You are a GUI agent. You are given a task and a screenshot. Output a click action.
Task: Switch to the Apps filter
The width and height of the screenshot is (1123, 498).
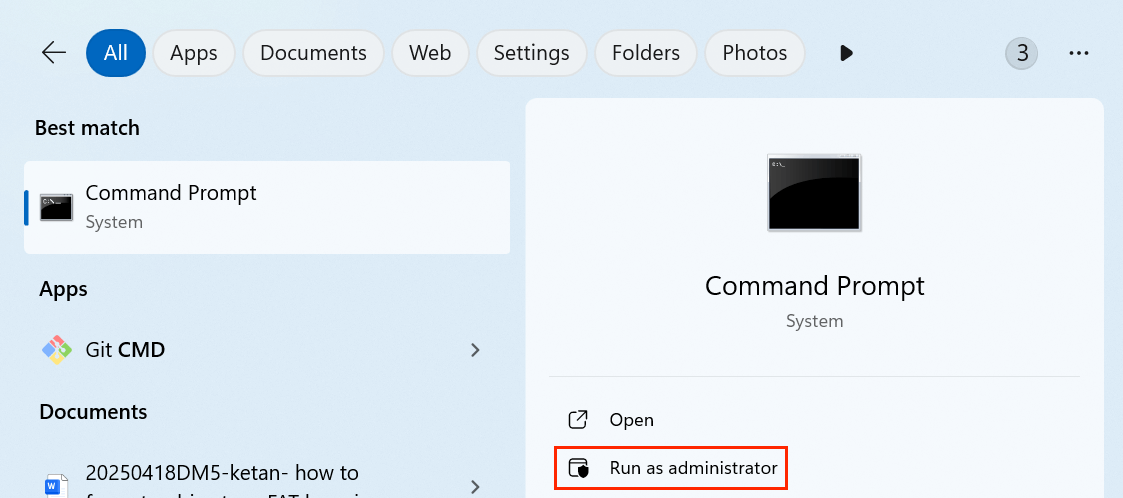click(193, 53)
